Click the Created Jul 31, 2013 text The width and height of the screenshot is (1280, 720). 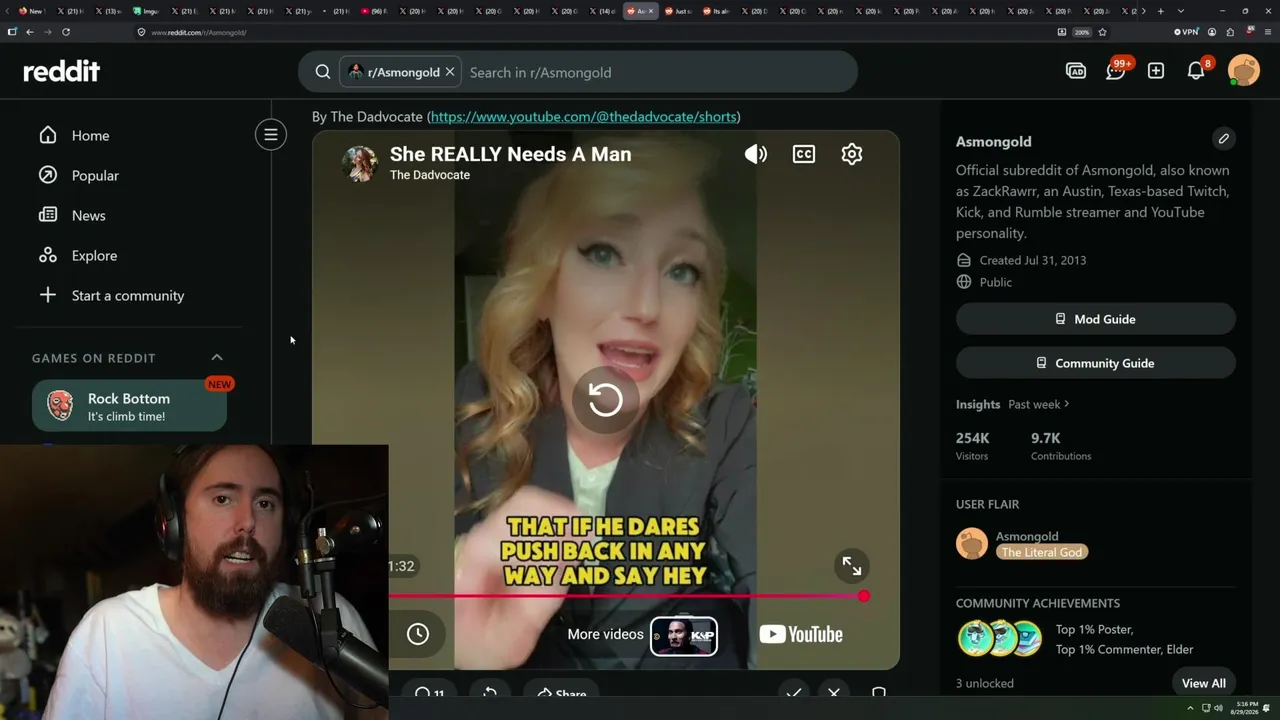(1033, 260)
